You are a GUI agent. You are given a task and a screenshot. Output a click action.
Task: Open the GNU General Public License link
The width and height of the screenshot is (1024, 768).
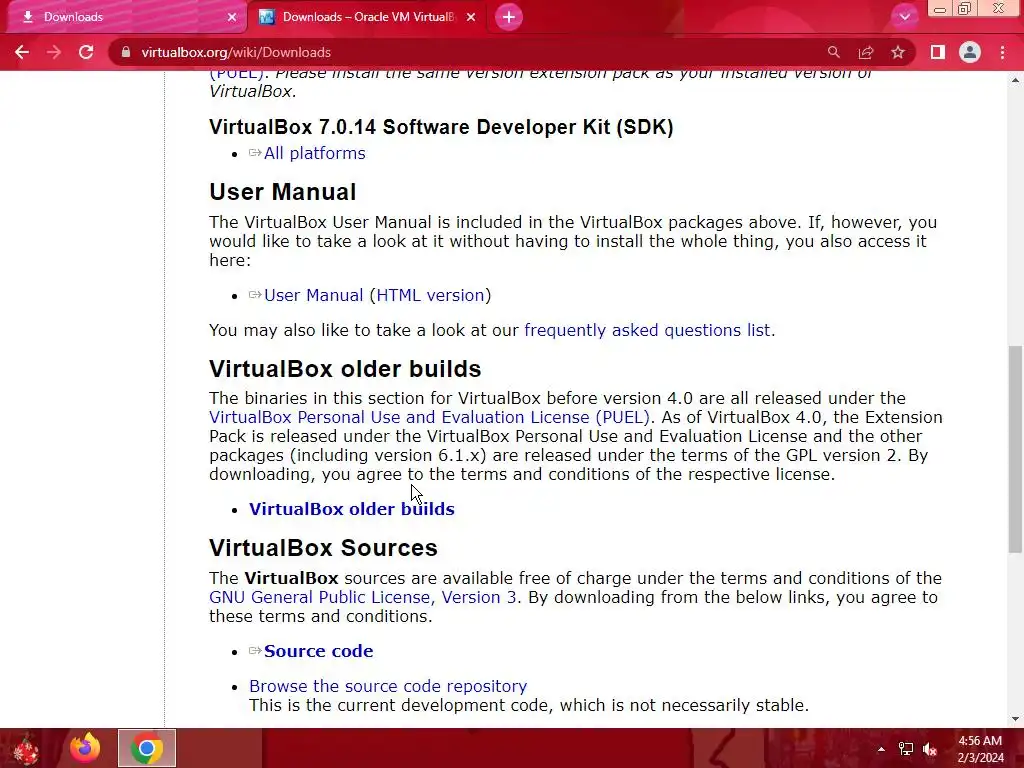[362, 598]
